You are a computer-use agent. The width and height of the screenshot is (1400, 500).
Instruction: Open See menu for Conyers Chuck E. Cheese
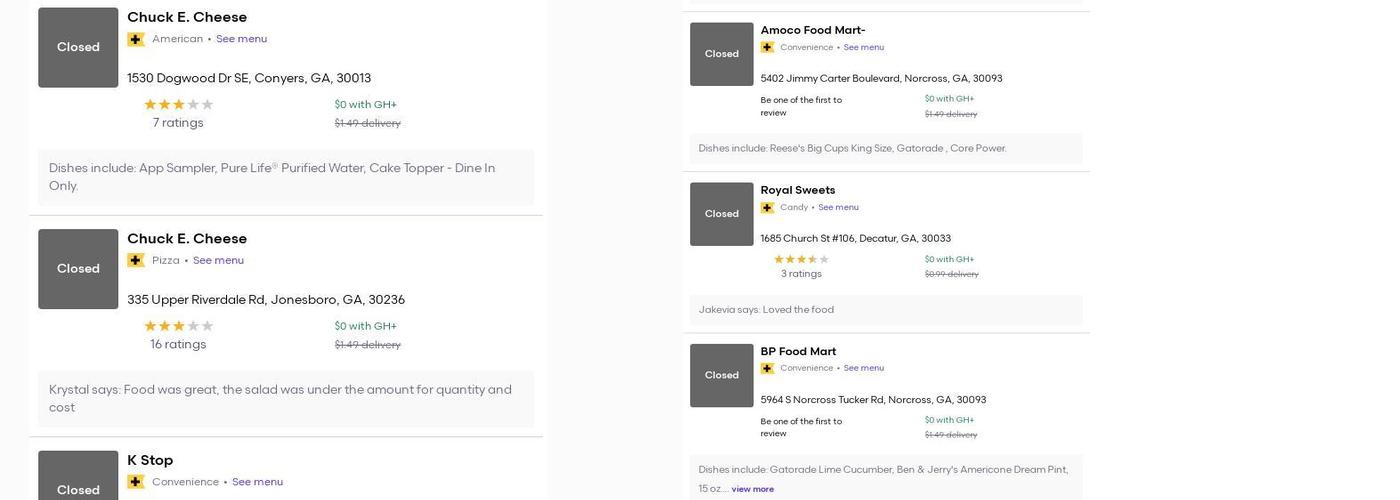241,39
